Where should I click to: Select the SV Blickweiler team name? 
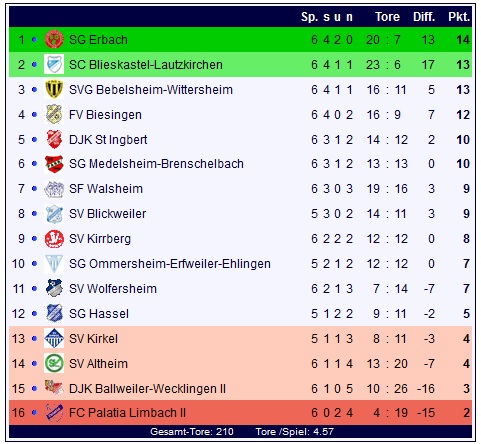[x=107, y=214]
